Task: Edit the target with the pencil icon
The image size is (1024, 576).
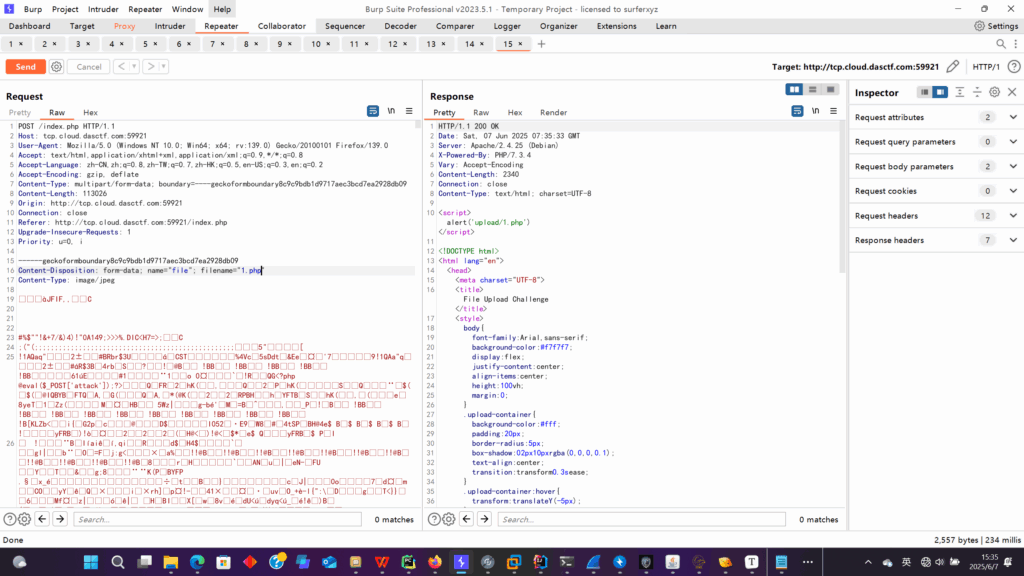Action: 953,67
